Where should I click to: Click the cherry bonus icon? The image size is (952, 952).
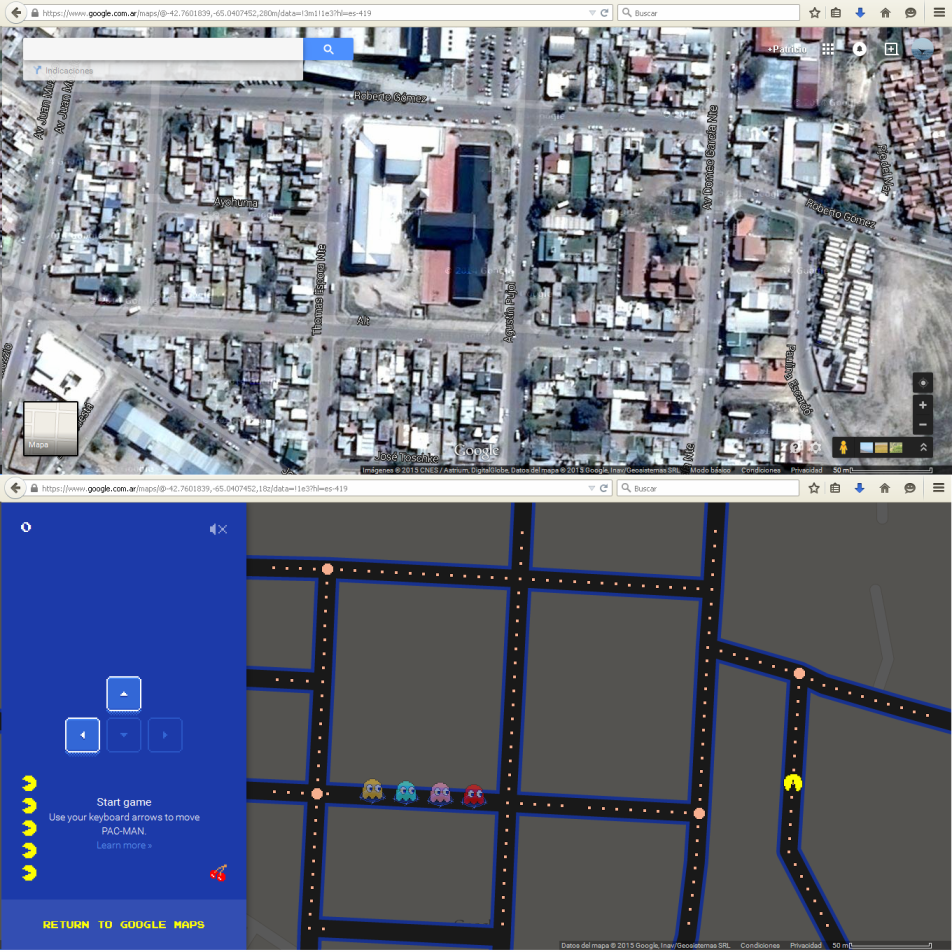point(219,873)
